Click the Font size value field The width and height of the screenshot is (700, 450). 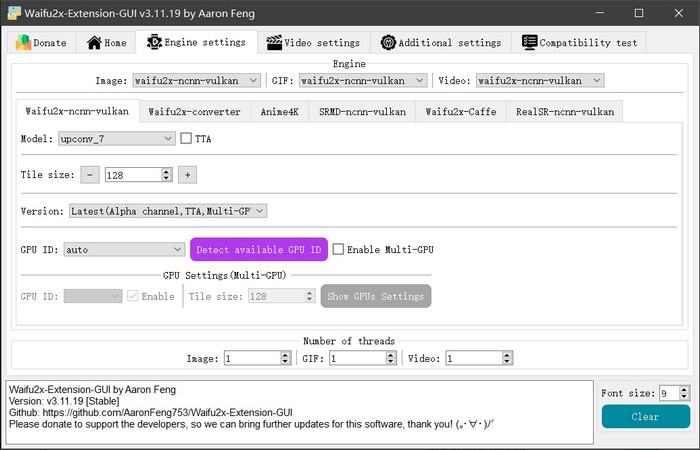coord(670,393)
